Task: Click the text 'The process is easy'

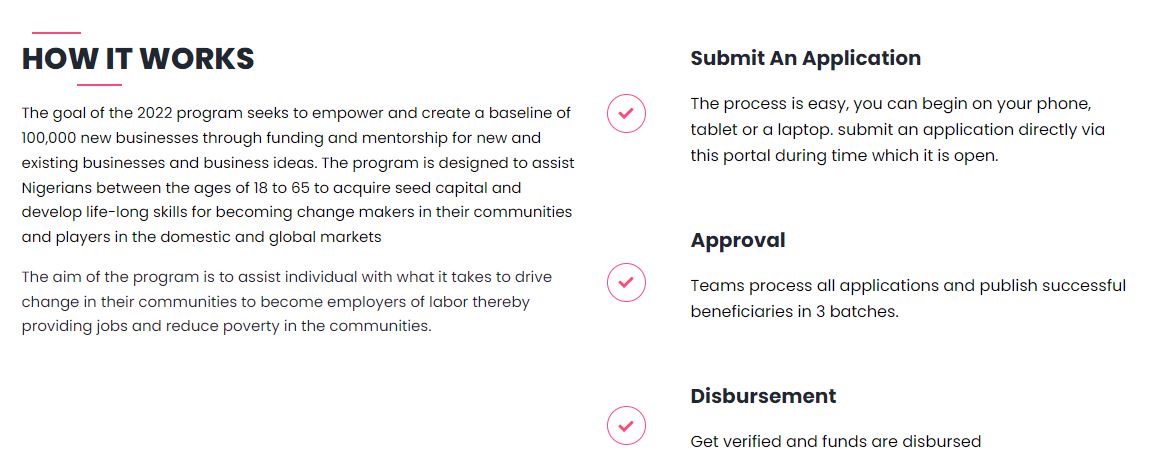Action: [x=761, y=104]
